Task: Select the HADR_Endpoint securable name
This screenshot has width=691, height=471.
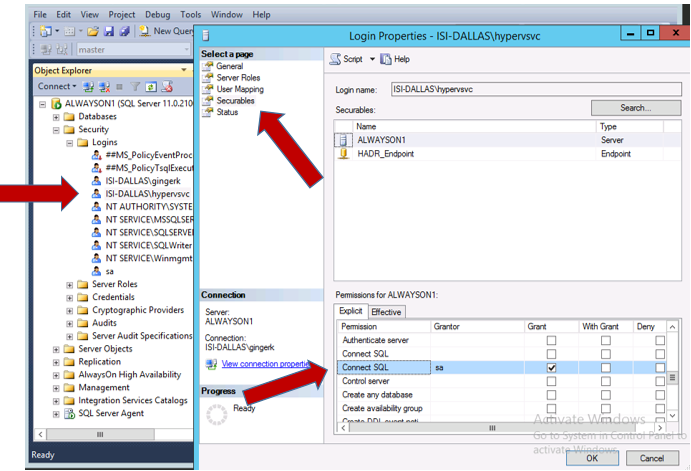Action: 386,154
